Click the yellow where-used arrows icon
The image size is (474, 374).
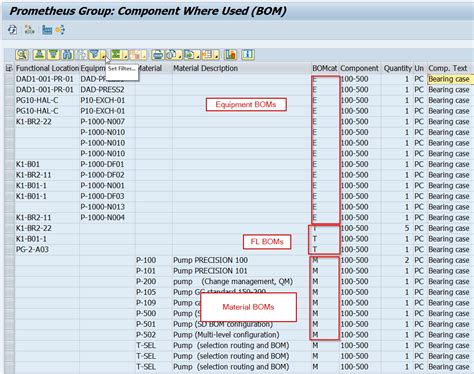click(x=60, y=30)
